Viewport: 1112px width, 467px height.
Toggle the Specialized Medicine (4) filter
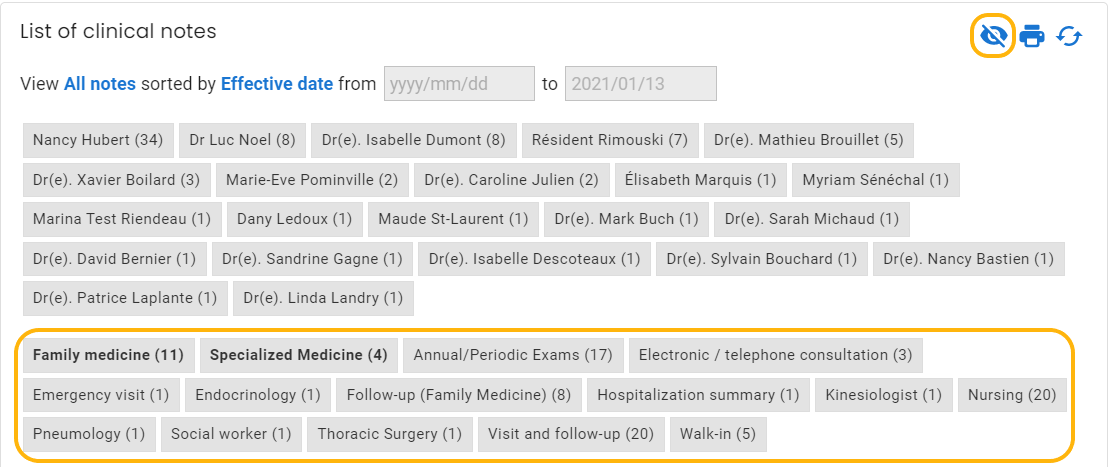299,355
